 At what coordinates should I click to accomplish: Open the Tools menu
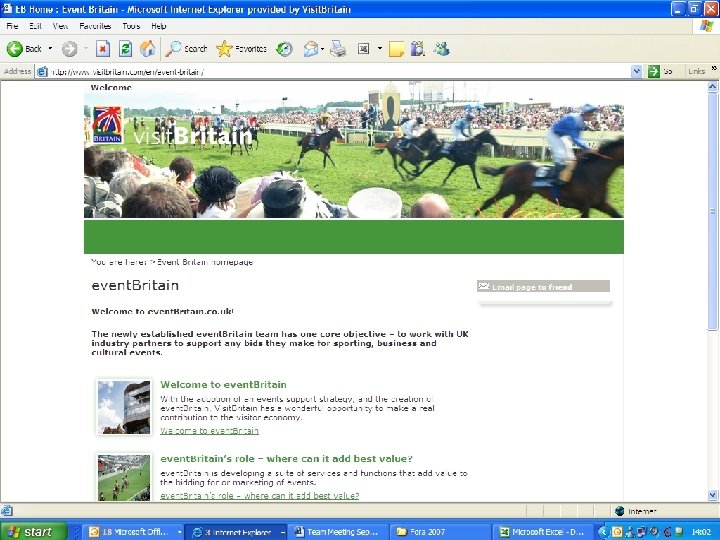point(131,26)
